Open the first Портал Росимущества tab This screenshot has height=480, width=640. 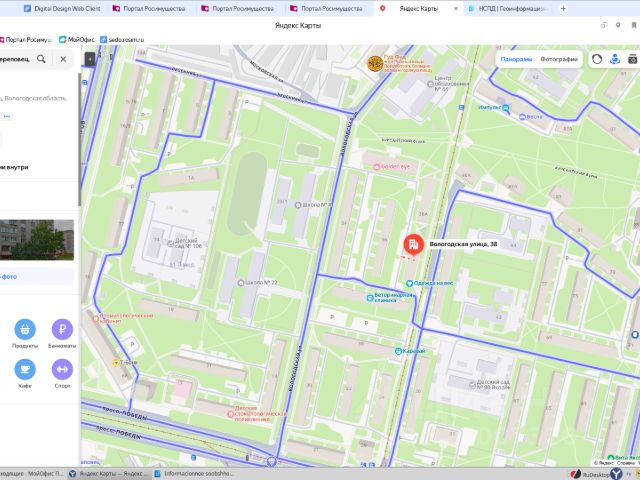[x=149, y=8]
